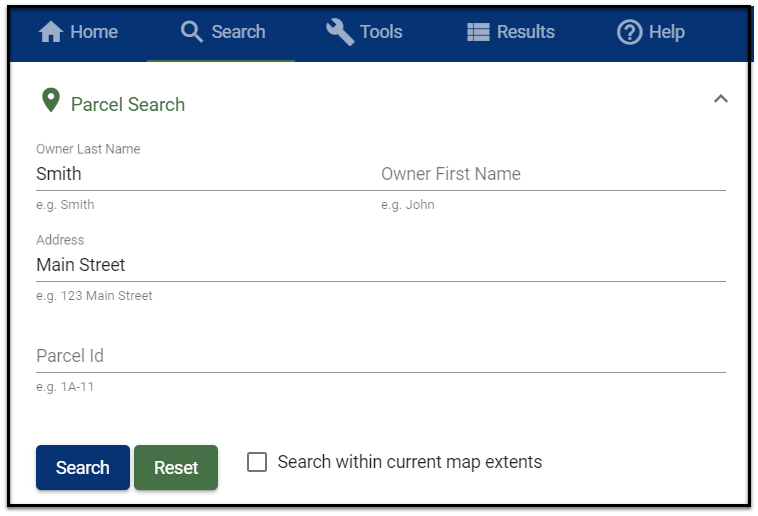This screenshot has height=516, width=758.
Task: Click the Help question mark icon
Action: pos(629,32)
